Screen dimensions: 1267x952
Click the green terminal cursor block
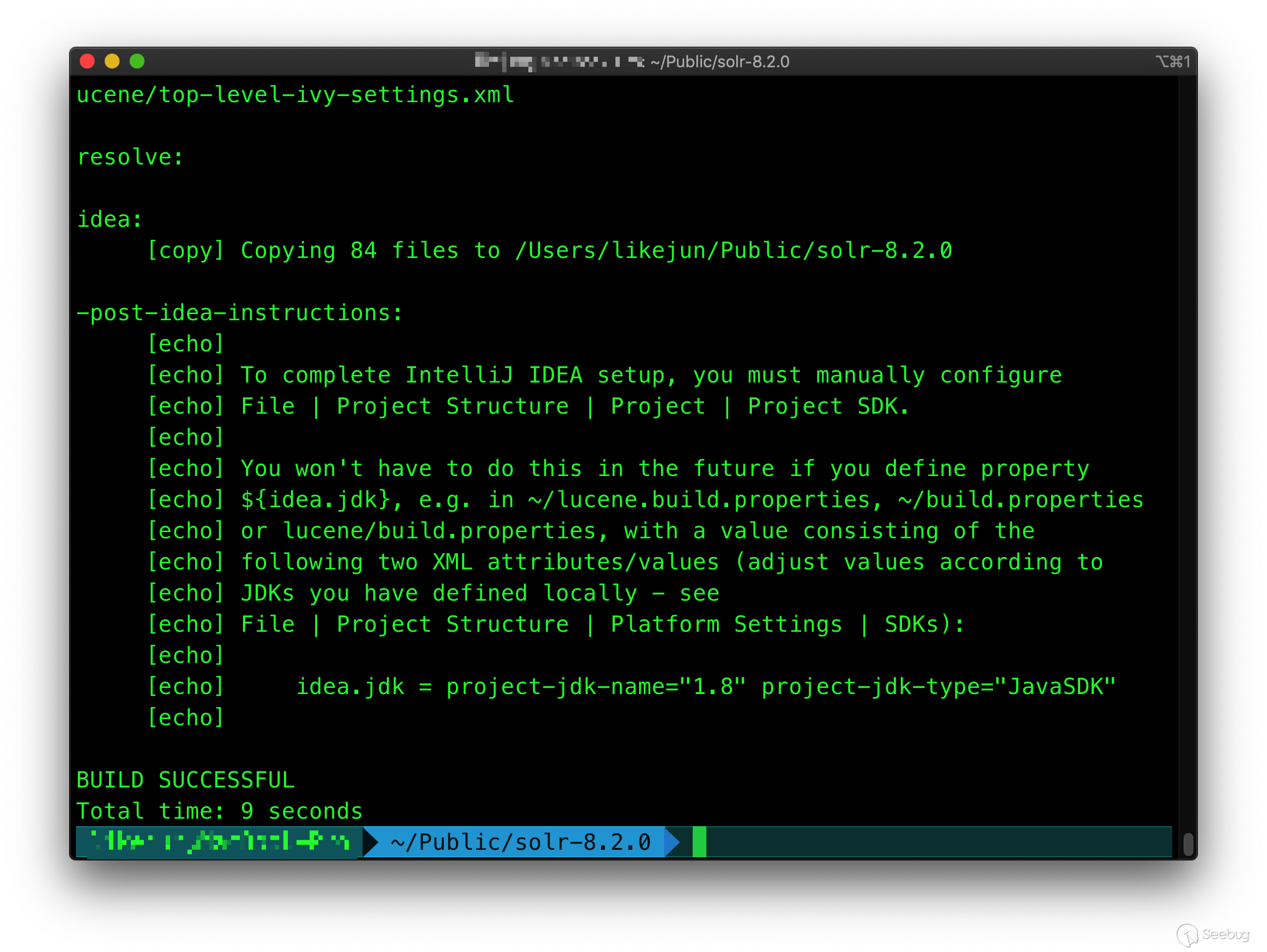pyautogui.click(x=700, y=842)
